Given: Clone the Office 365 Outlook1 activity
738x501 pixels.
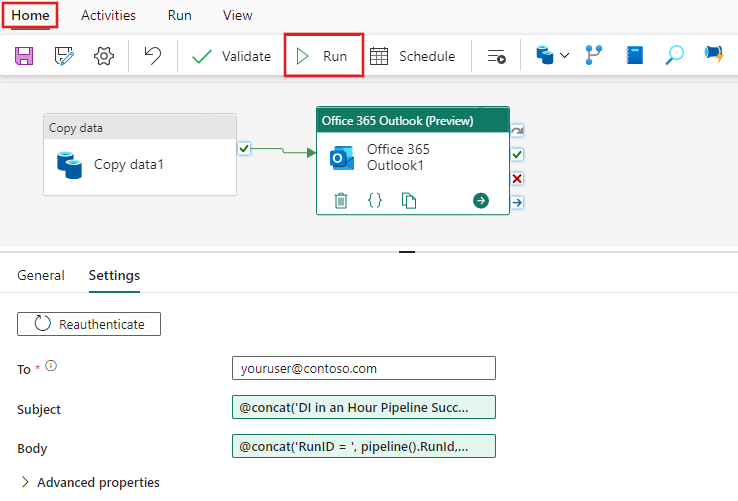Looking at the screenshot, I should click(409, 201).
